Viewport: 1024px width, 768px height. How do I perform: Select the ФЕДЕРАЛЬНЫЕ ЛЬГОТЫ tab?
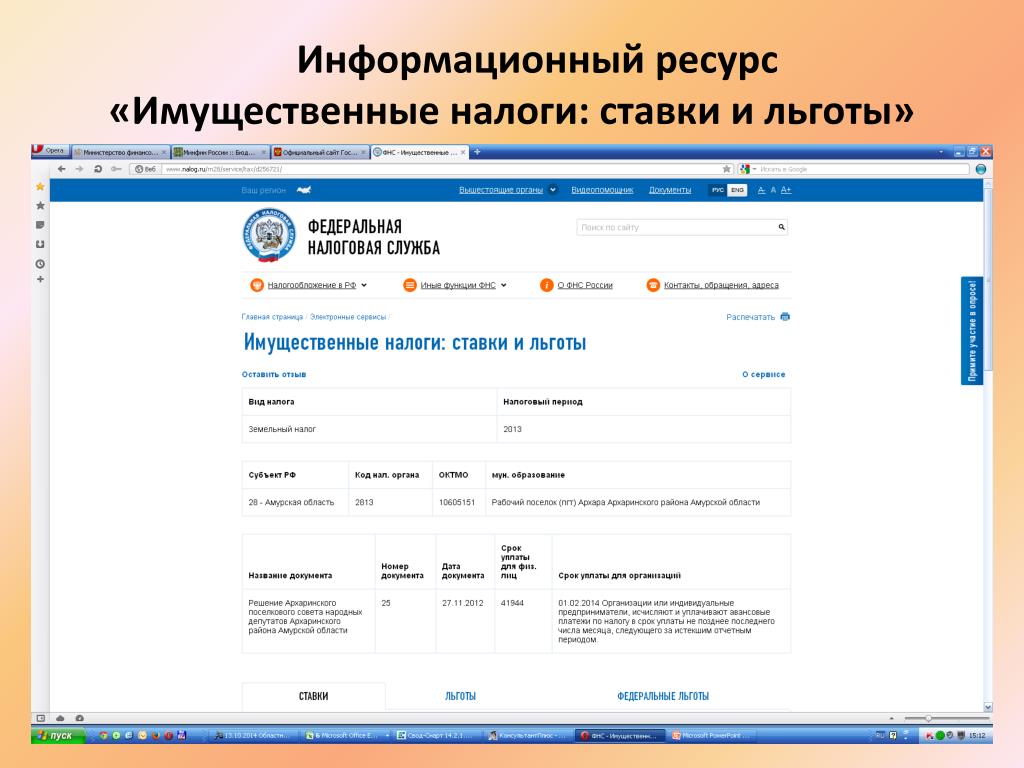point(663,696)
